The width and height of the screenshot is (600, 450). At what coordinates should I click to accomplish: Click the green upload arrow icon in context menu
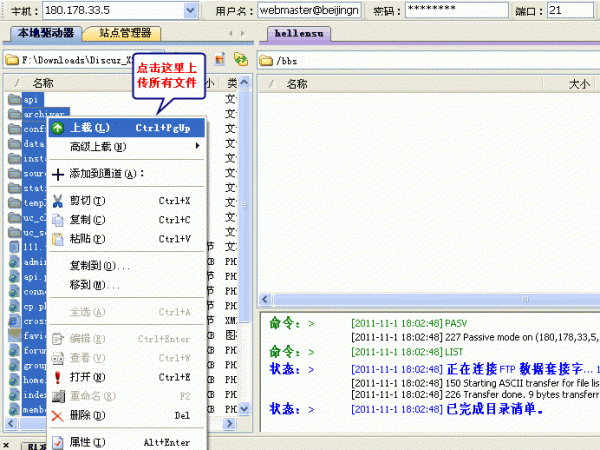[x=58, y=128]
